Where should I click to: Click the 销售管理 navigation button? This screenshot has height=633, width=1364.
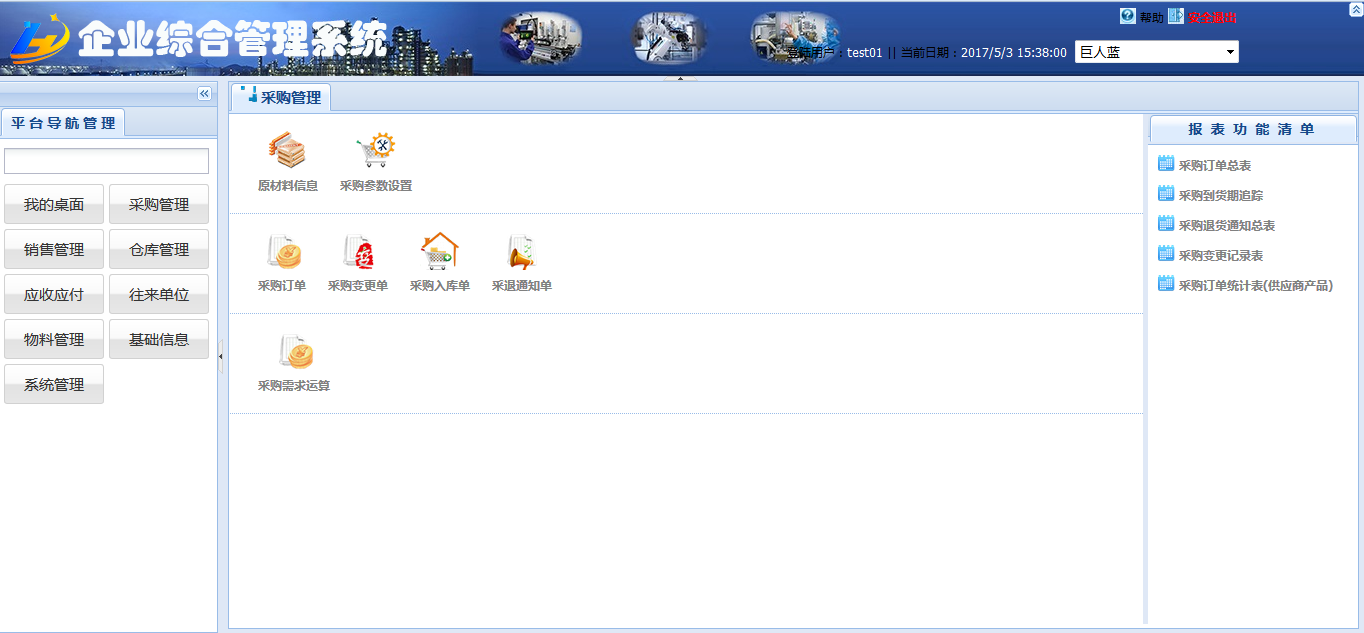[54, 250]
